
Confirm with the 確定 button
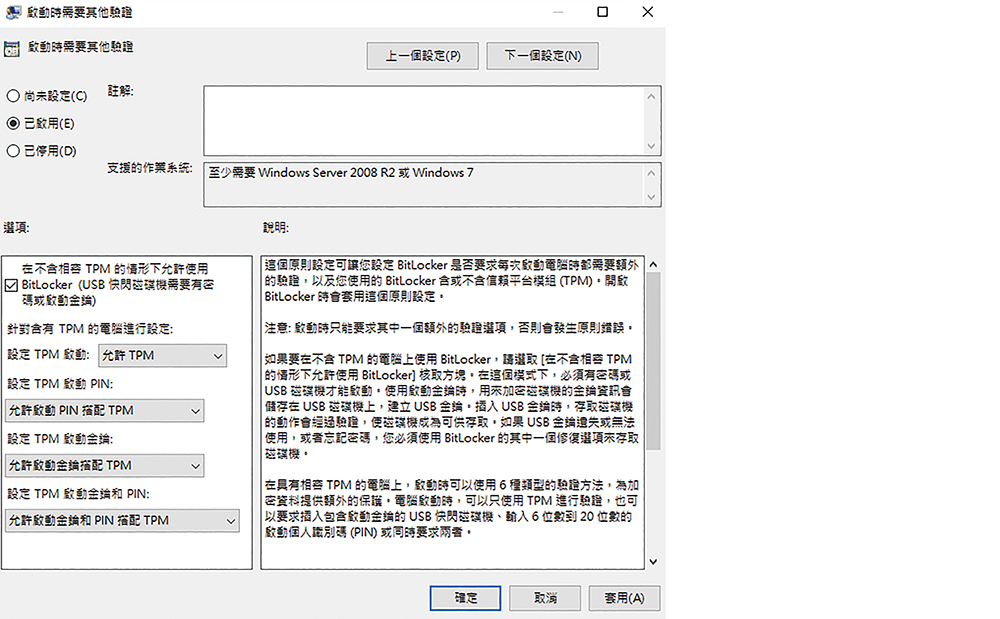click(x=465, y=598)
